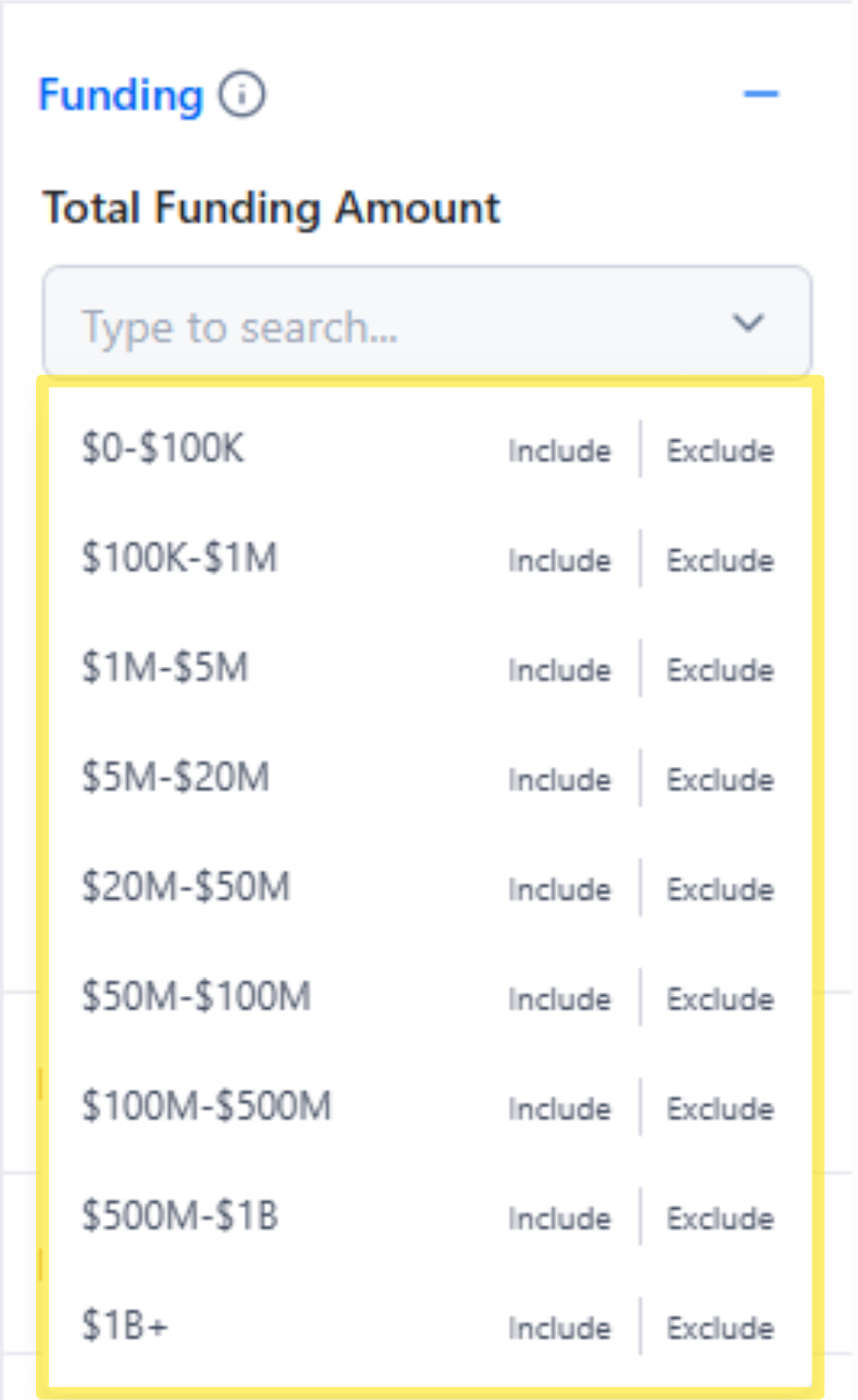This screenshot has height=1400, width=858.
Task: Open the Total Funding Amount dropdown chevron
Action: [x=747, y=323]
